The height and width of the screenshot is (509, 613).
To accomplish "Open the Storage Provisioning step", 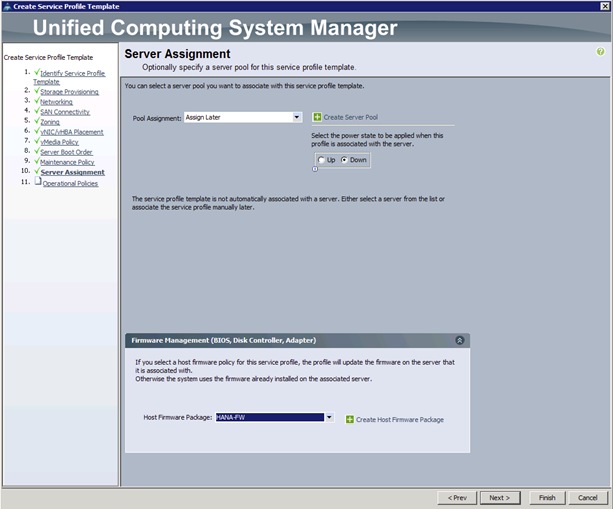I will click(70, 92).
